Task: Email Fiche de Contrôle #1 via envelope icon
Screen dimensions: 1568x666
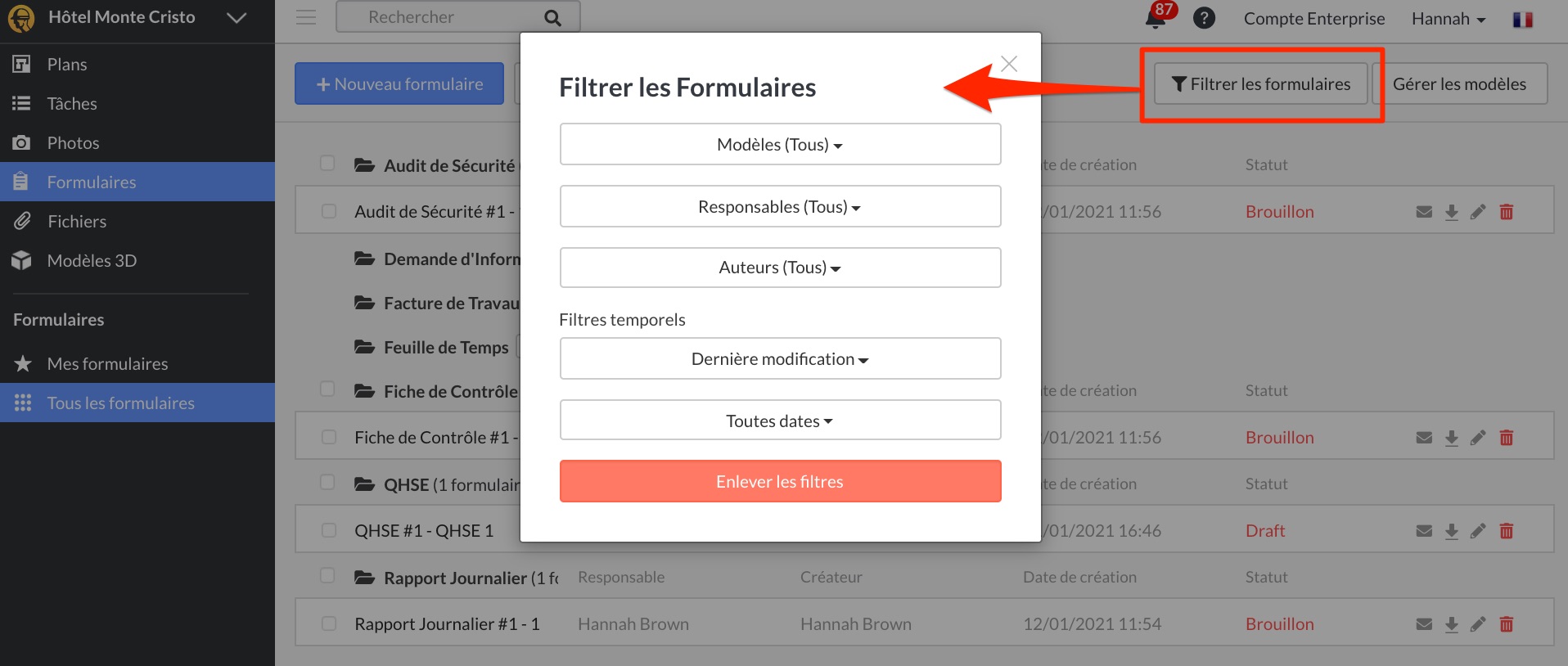Action: [1424, 438]
